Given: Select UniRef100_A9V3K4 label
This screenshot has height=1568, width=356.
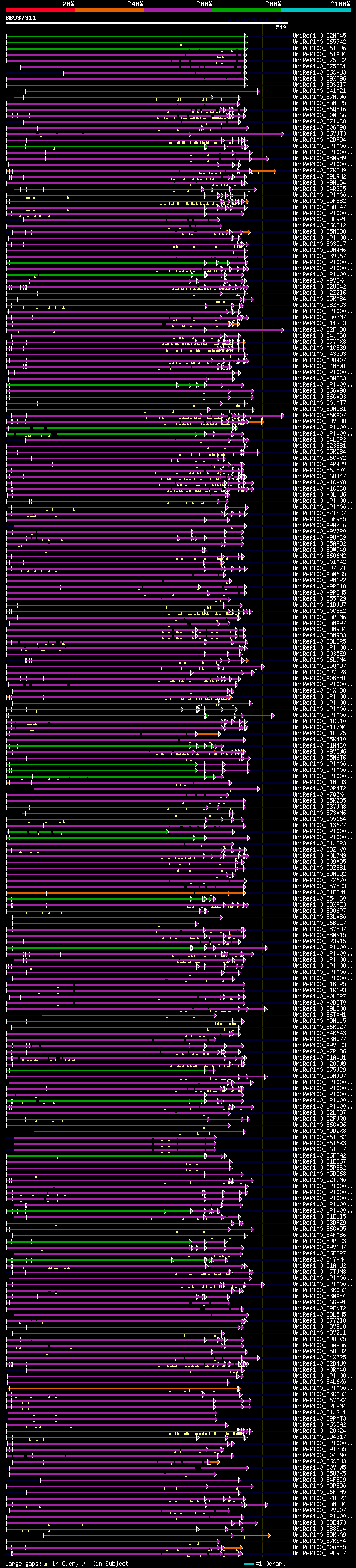Looking at the screenshot, I should click(x=319, y=280).
